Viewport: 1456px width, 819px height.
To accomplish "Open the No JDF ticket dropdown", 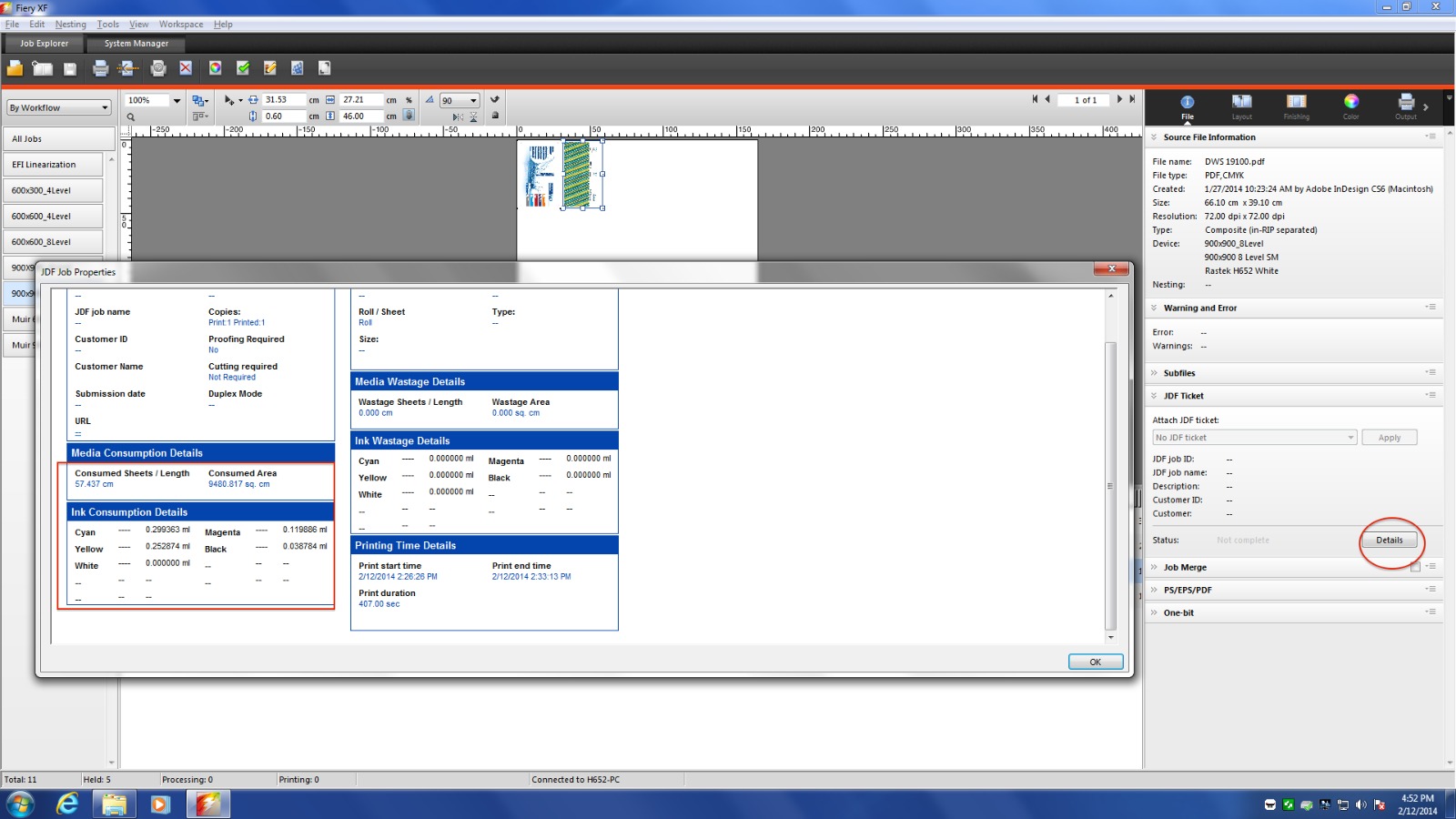I will [1253, 437].
